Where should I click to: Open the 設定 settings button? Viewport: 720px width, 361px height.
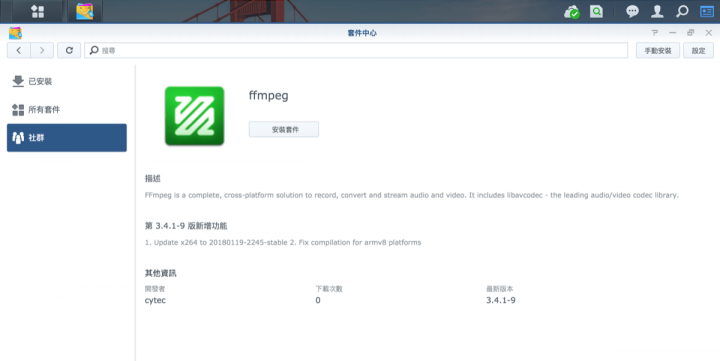[698, 51]
